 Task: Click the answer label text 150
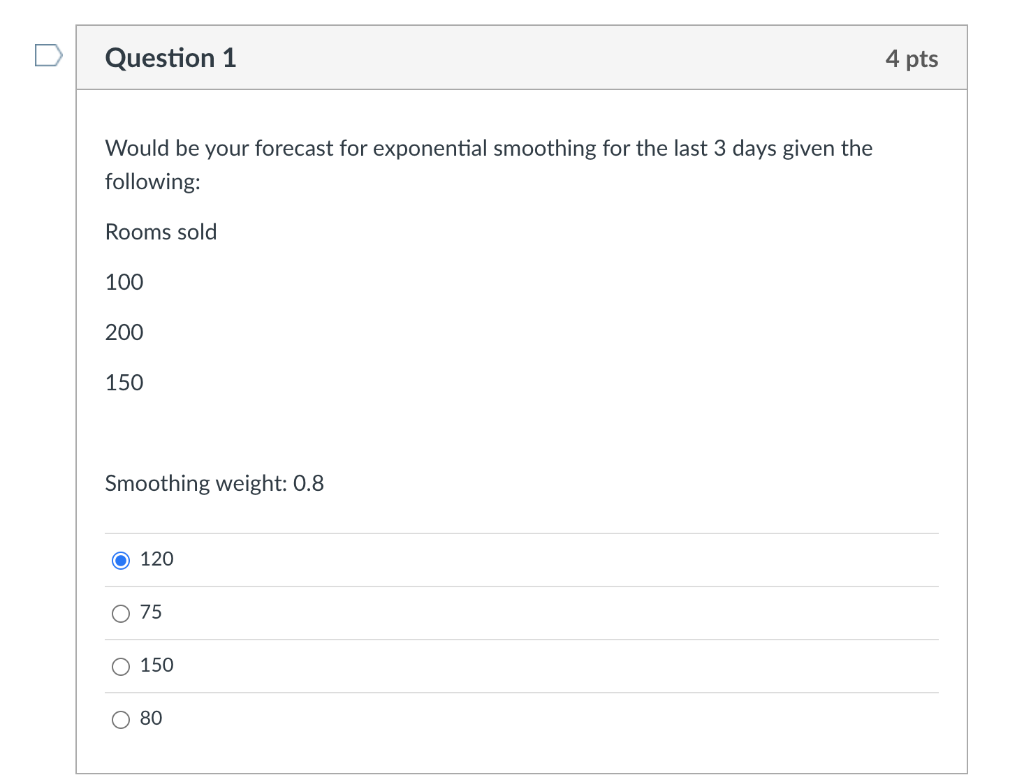tap(157, 665)
